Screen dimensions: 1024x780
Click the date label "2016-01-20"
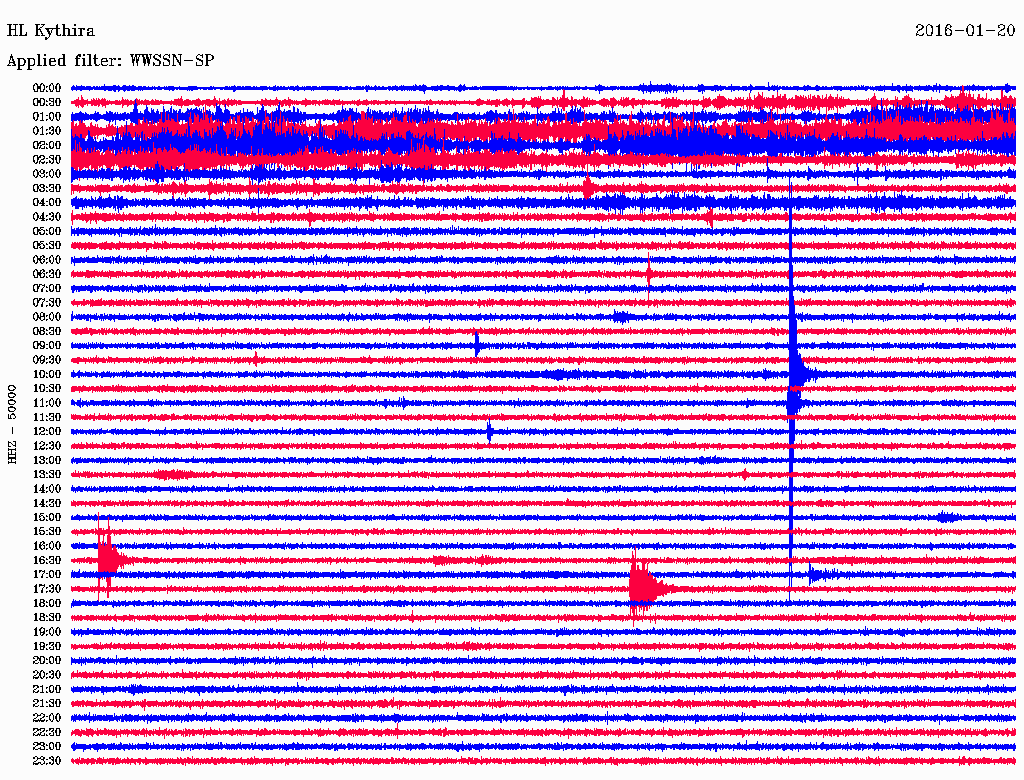click(965, 31)
